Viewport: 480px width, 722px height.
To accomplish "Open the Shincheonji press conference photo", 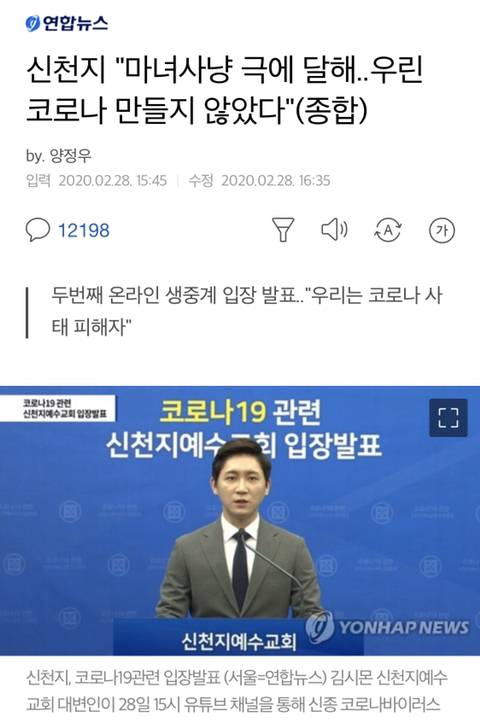I will click(240, 520).
